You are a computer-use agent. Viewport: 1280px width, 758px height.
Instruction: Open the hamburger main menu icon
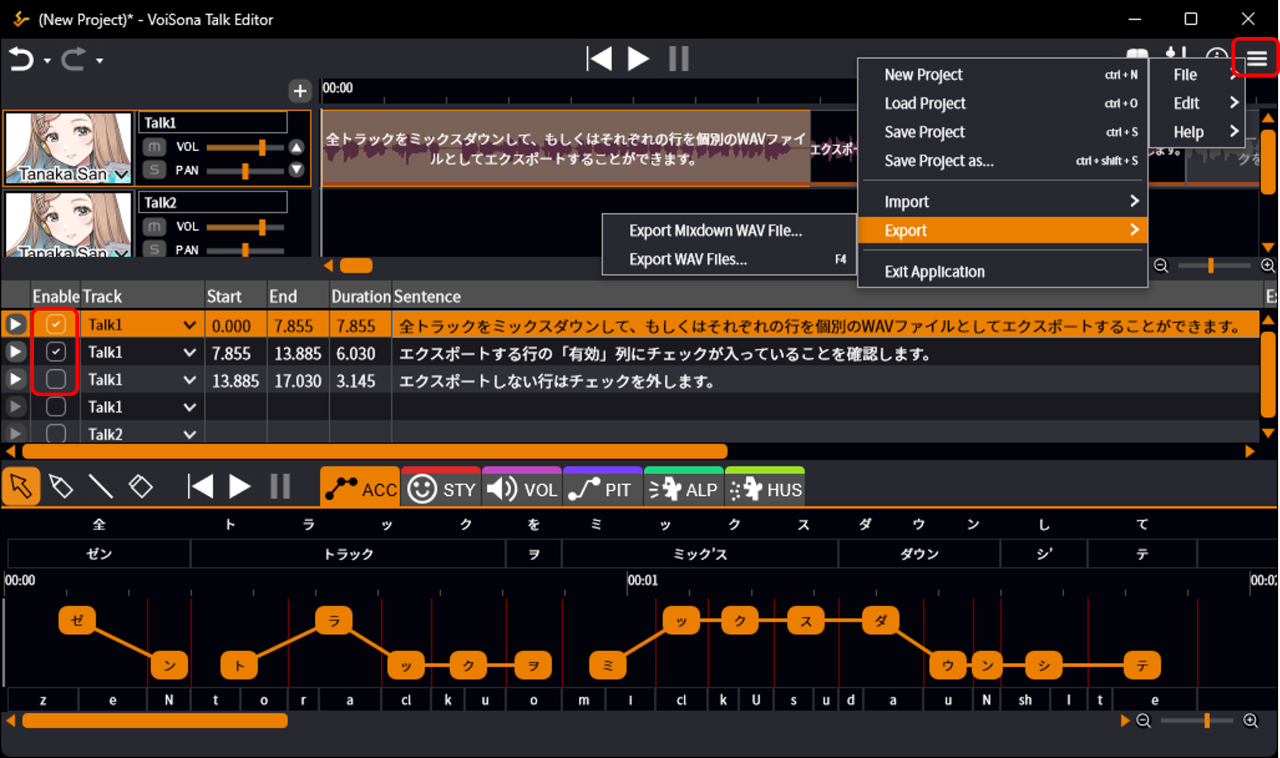pos(1256,59)
